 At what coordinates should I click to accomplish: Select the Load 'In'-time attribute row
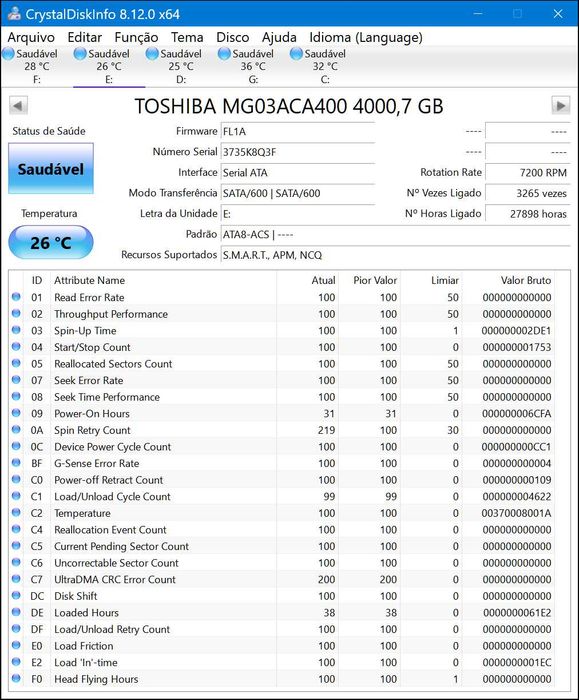pyautogui.click(x=282, y=662)
